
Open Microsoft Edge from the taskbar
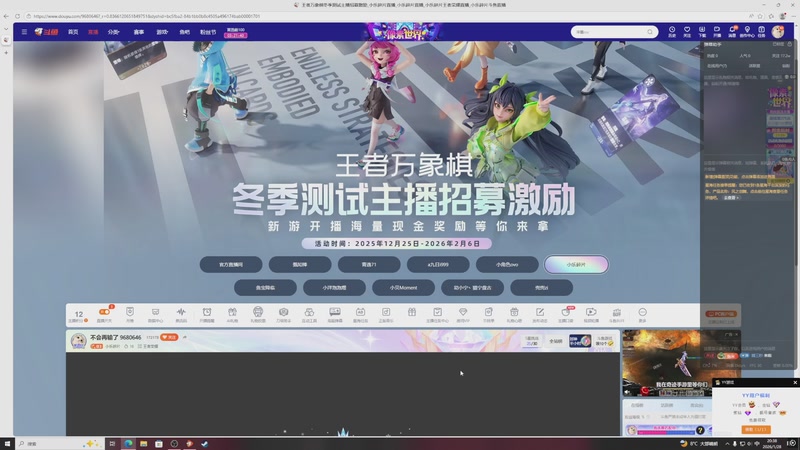[128, 443]
